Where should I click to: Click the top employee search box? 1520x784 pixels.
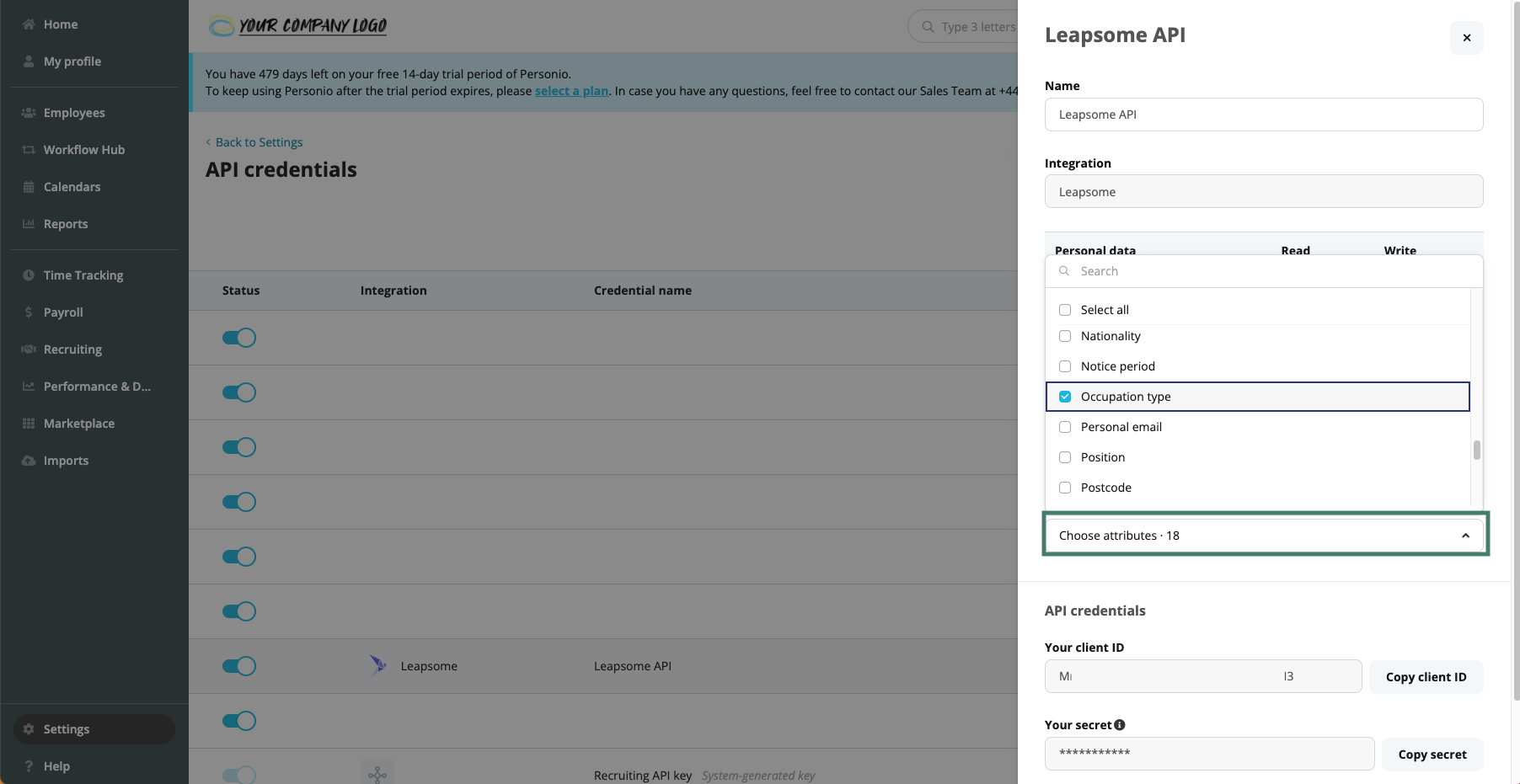click(963, 27)
